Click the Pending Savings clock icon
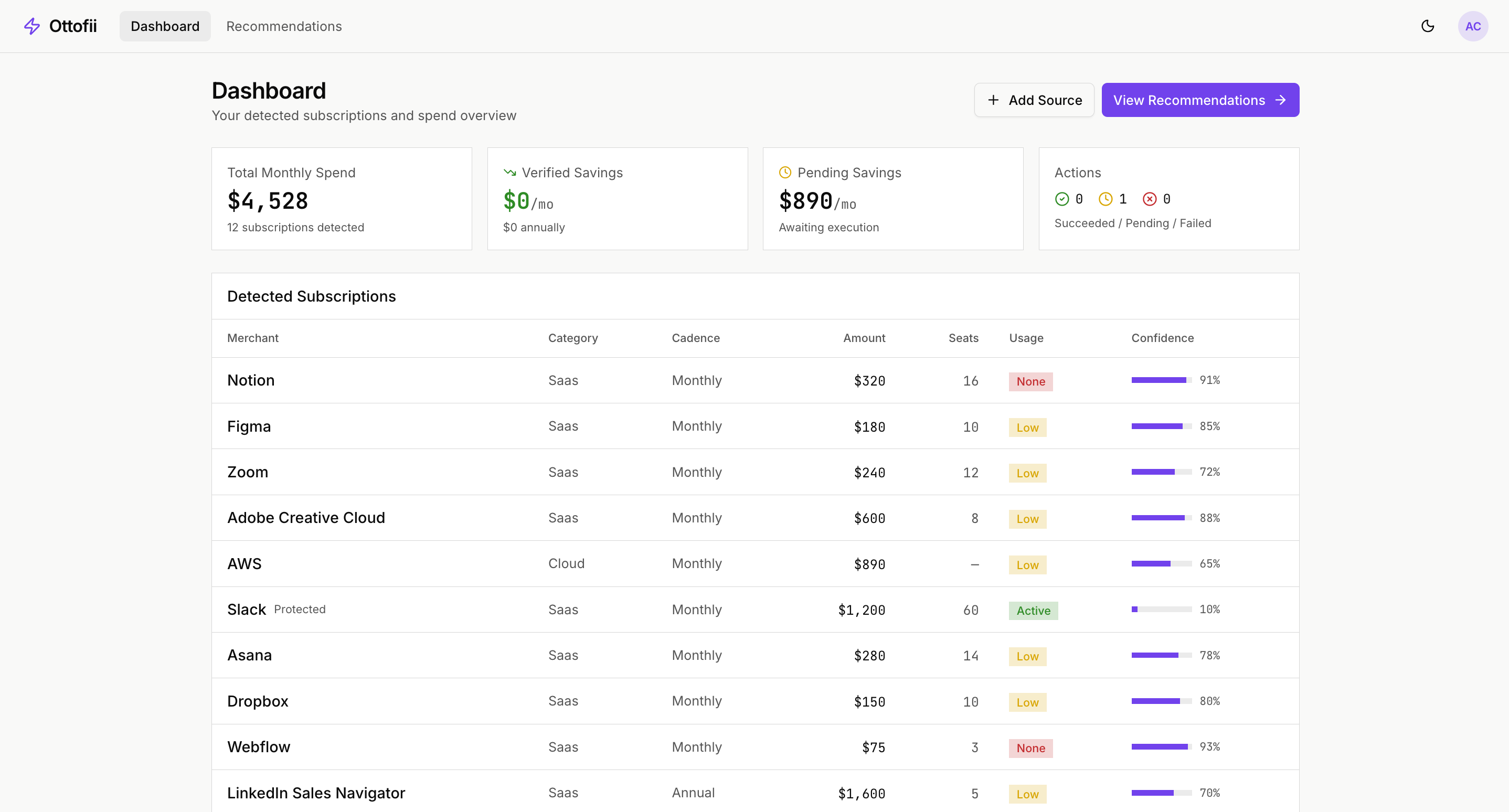 tap(785, 173)
